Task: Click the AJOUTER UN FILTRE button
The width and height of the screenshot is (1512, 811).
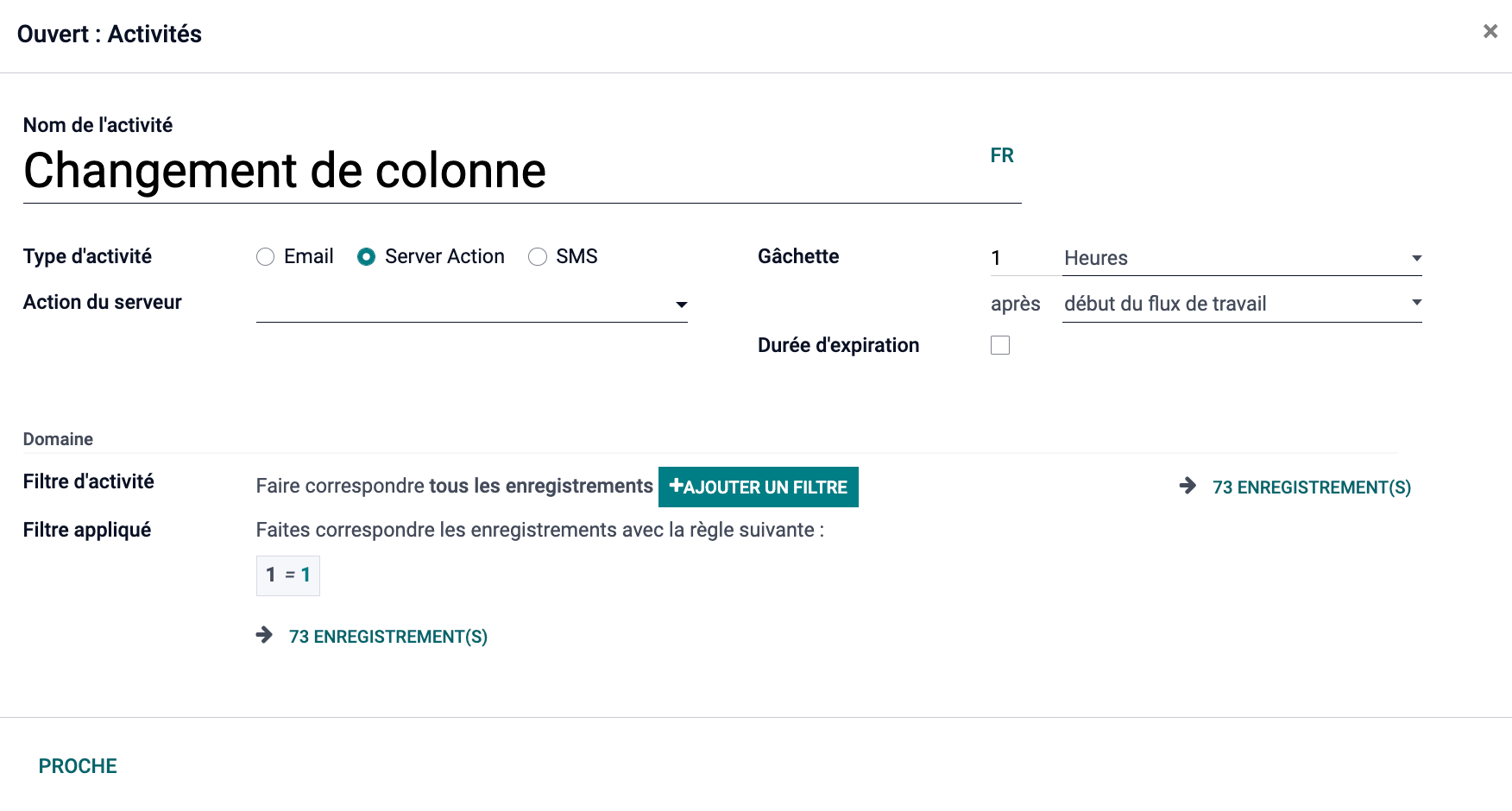Action: tap(758, 487)
